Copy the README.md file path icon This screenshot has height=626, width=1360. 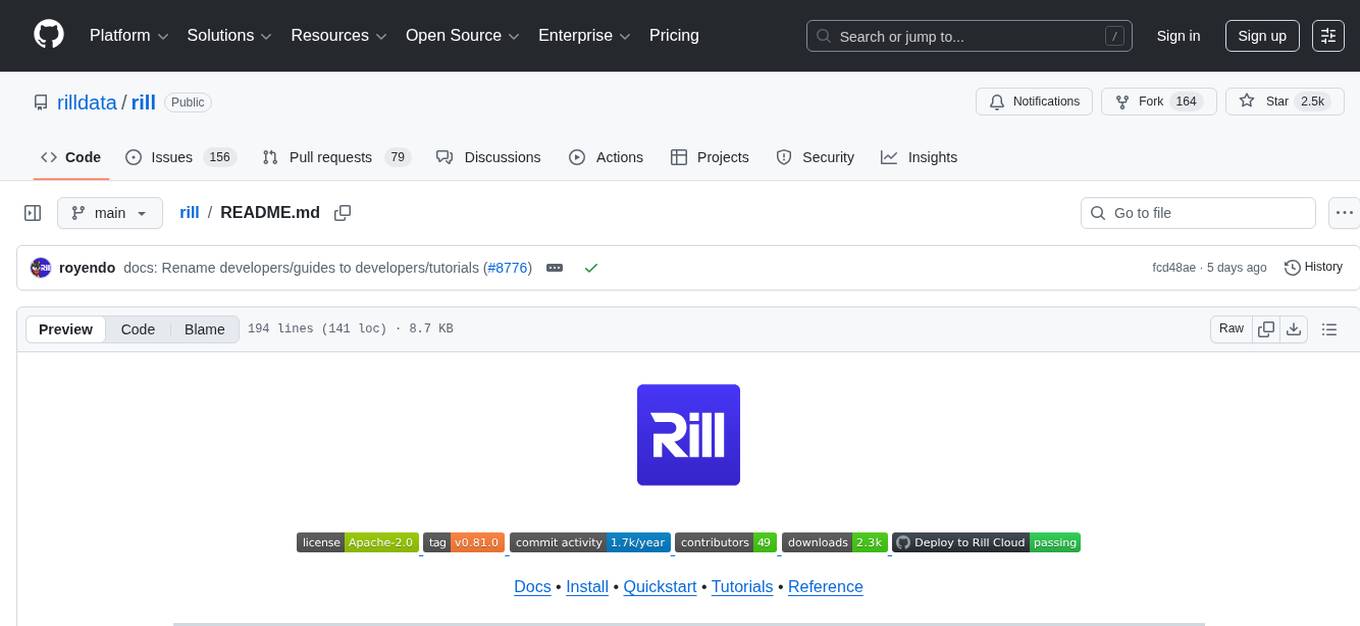343,212
